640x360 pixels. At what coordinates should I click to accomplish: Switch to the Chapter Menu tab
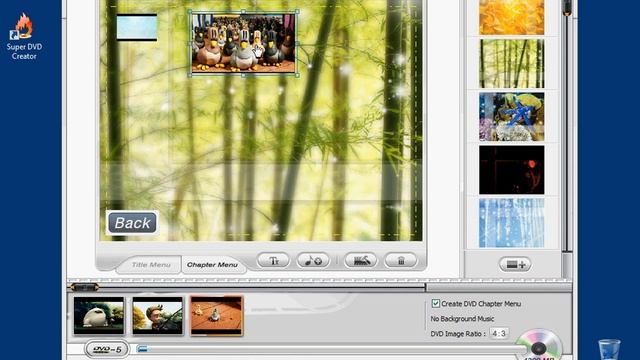[x=212, y=264]
